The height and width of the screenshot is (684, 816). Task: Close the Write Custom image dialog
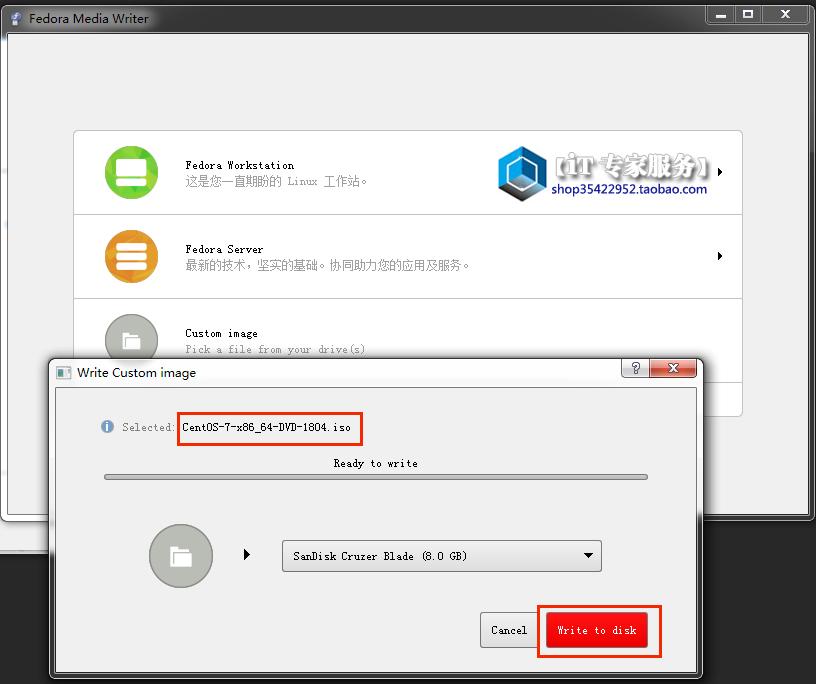[673, 368]
